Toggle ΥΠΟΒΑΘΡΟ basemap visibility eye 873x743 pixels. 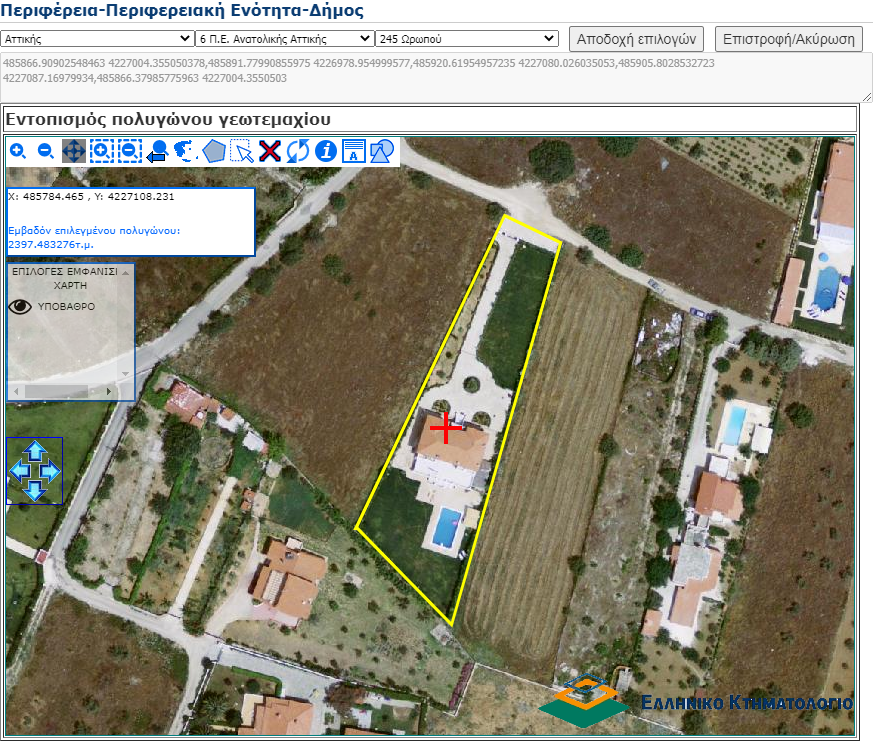point(20,307)
